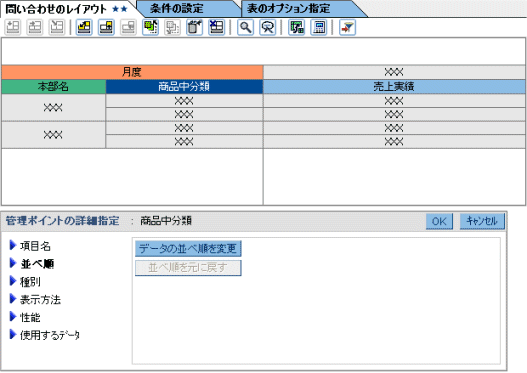Expand the 性能 item arrow
527x373 pixels.
tap(13, 317)
